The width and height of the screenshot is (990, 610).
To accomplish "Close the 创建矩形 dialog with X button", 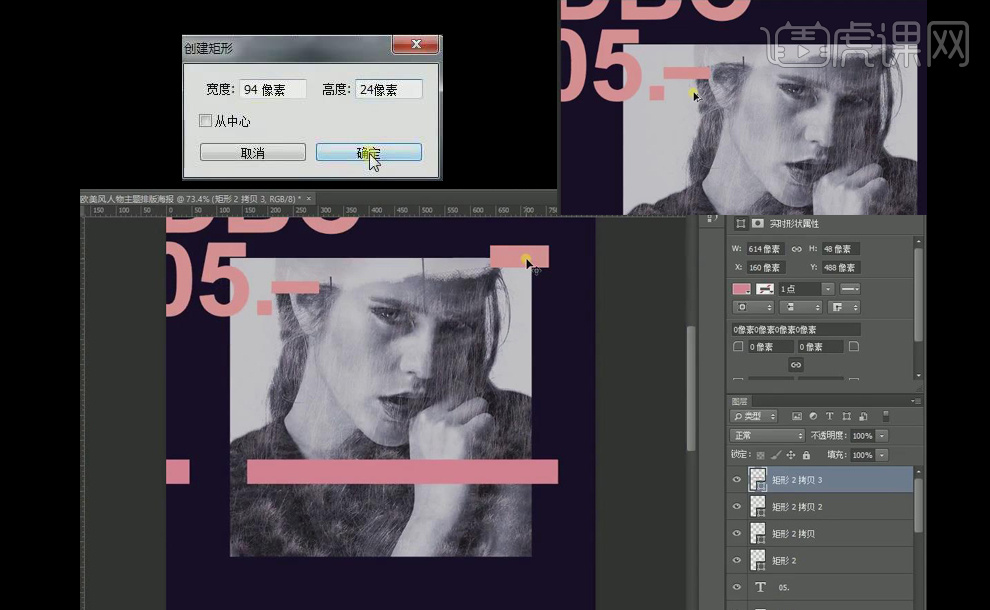I will coord(415,44).
